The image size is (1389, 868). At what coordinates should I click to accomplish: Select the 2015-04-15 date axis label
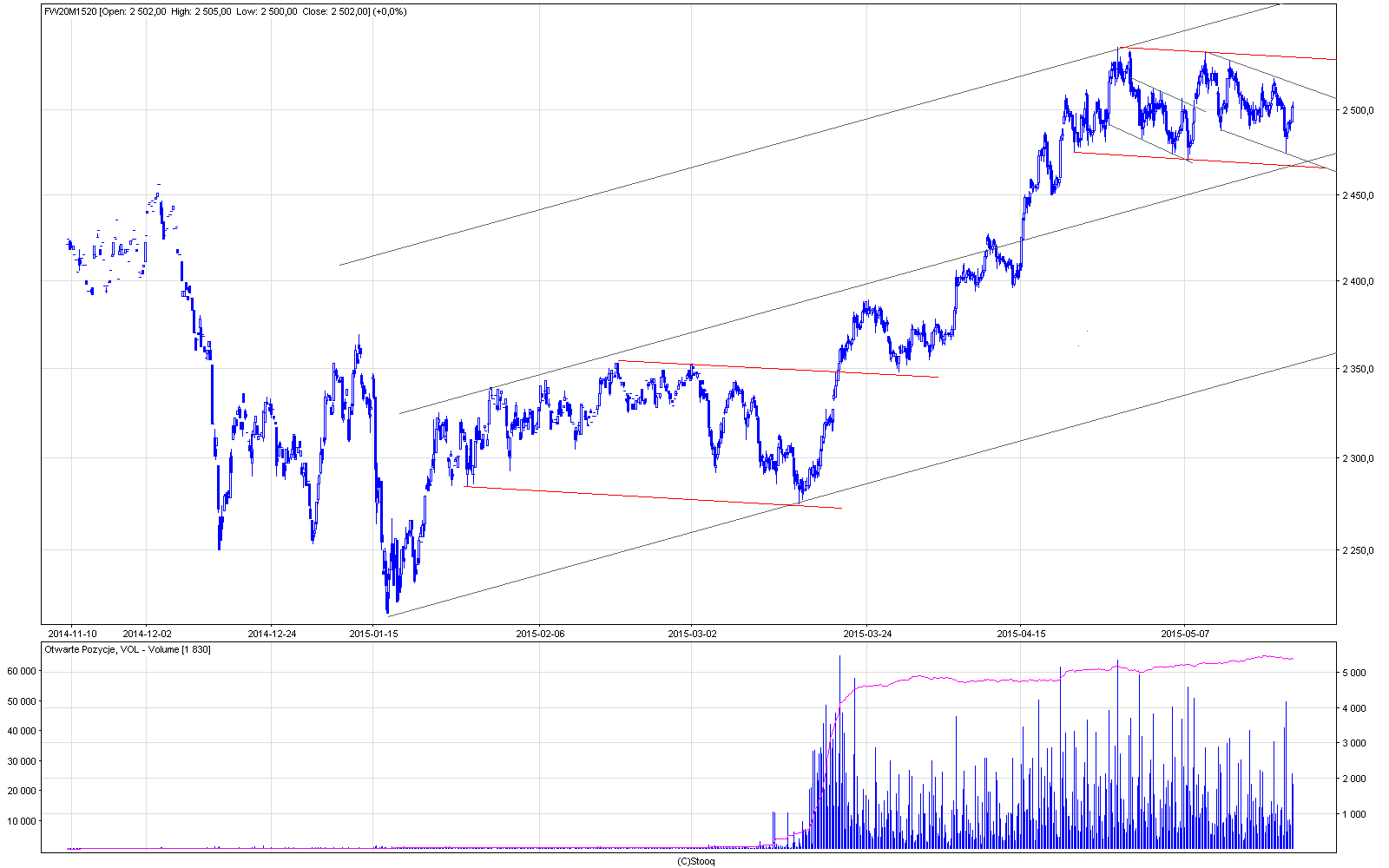(1021, 634)
